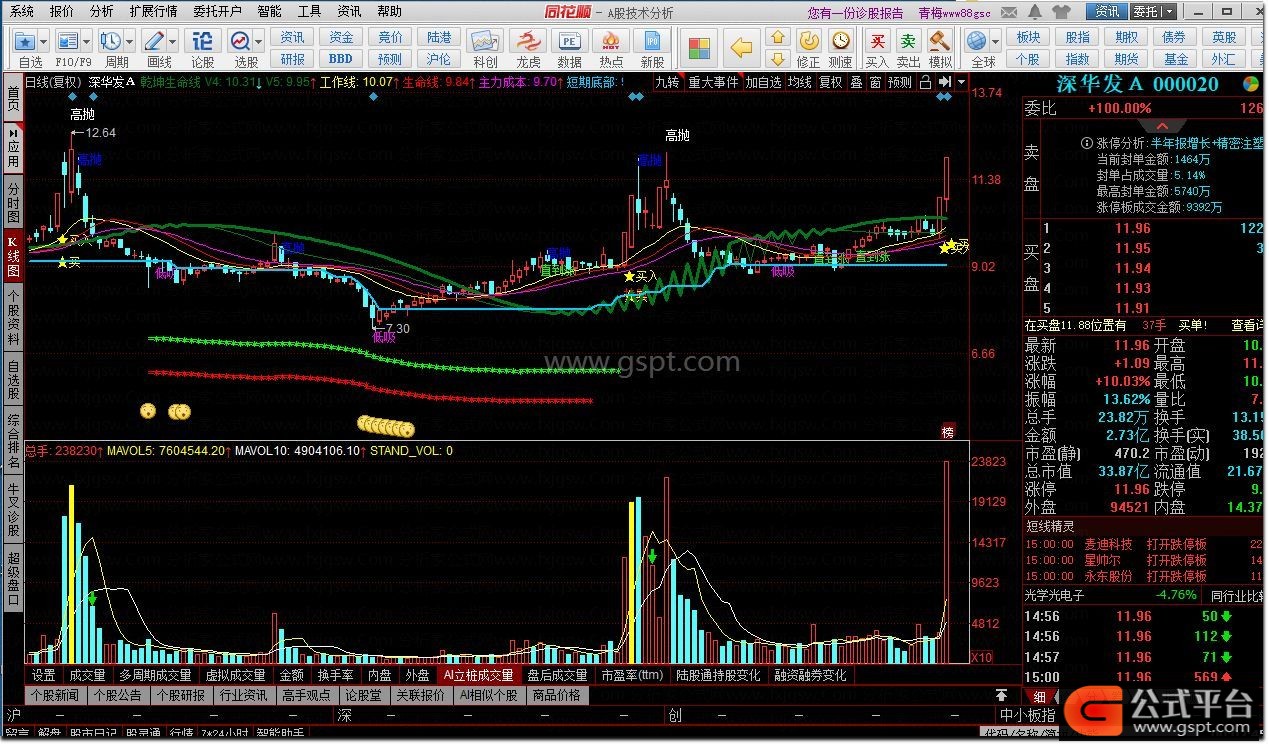The height and width of the screenshot is (744, 1269).
Task: Click the BBD toolbar button
Action: click(341, 59)
